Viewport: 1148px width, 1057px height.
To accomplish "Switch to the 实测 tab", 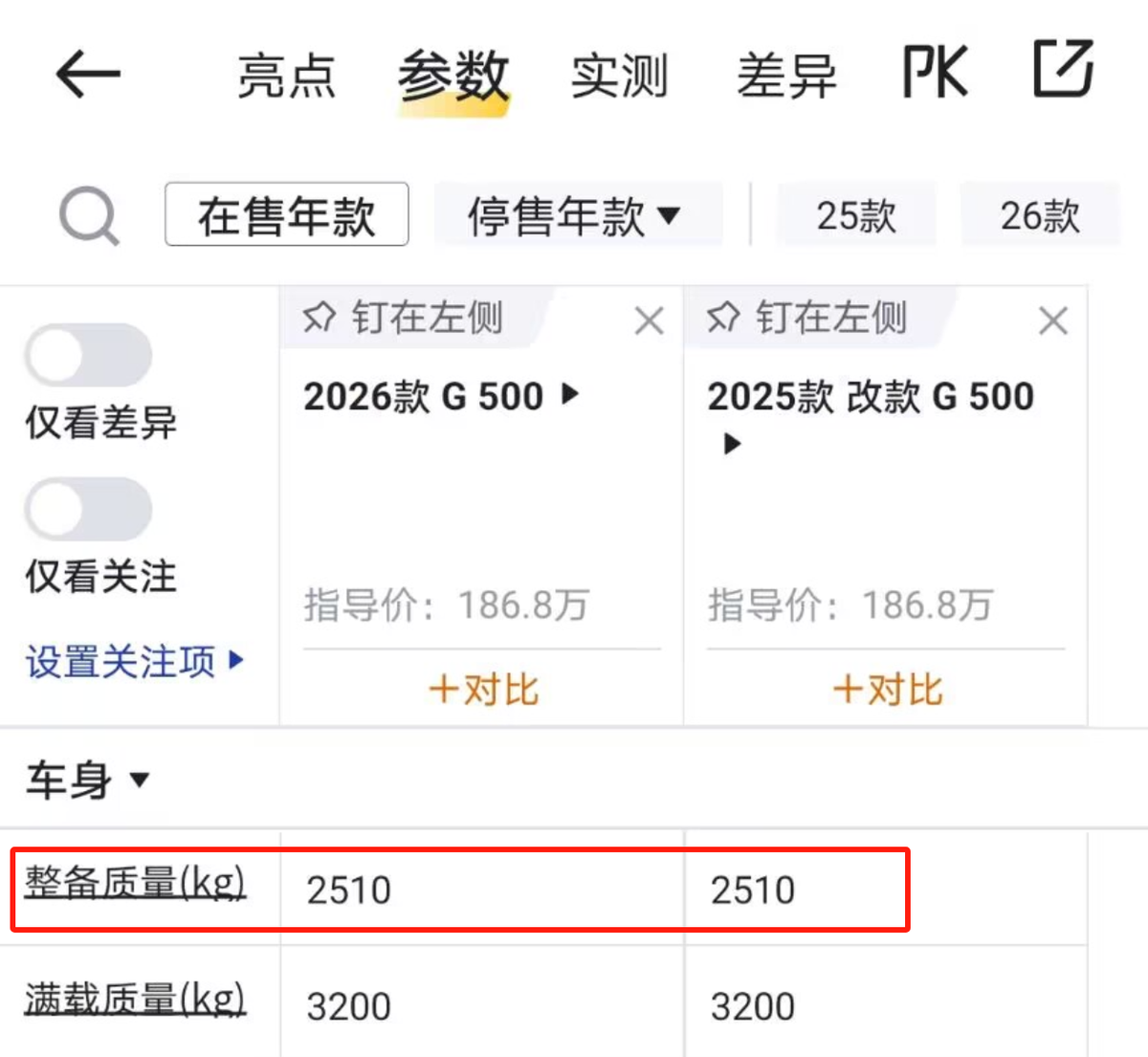I will (619, 77).
